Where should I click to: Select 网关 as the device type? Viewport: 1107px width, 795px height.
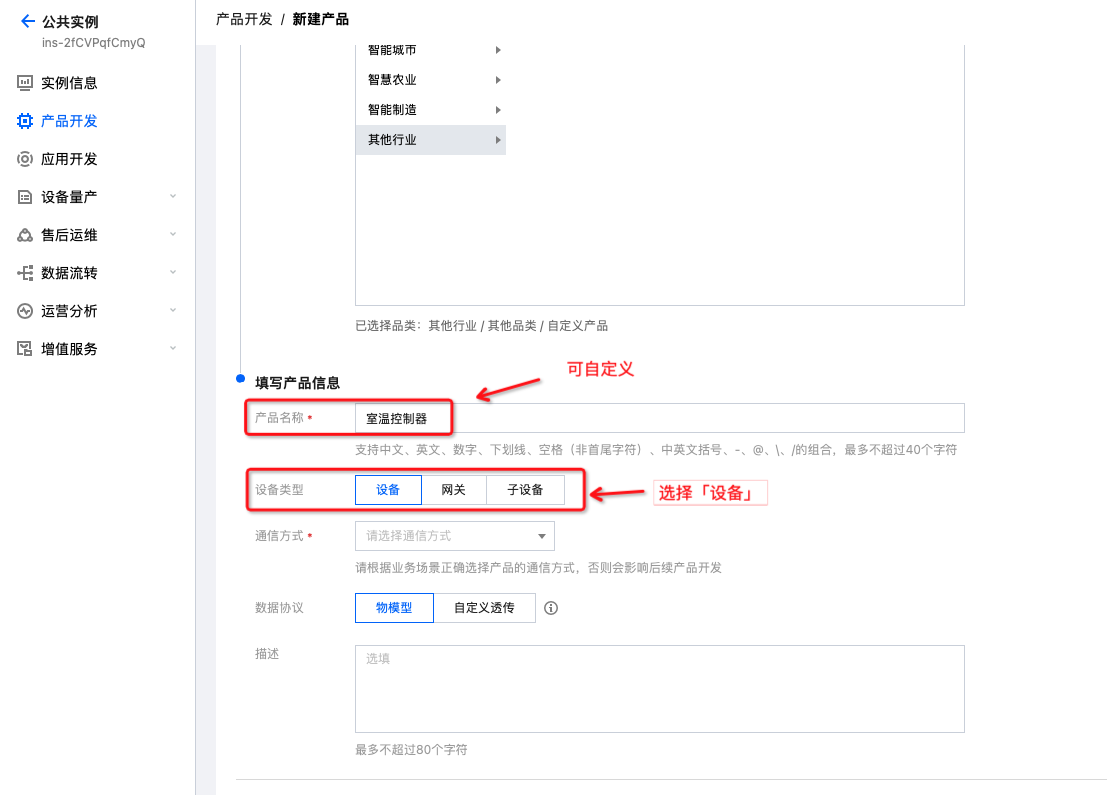453,490
